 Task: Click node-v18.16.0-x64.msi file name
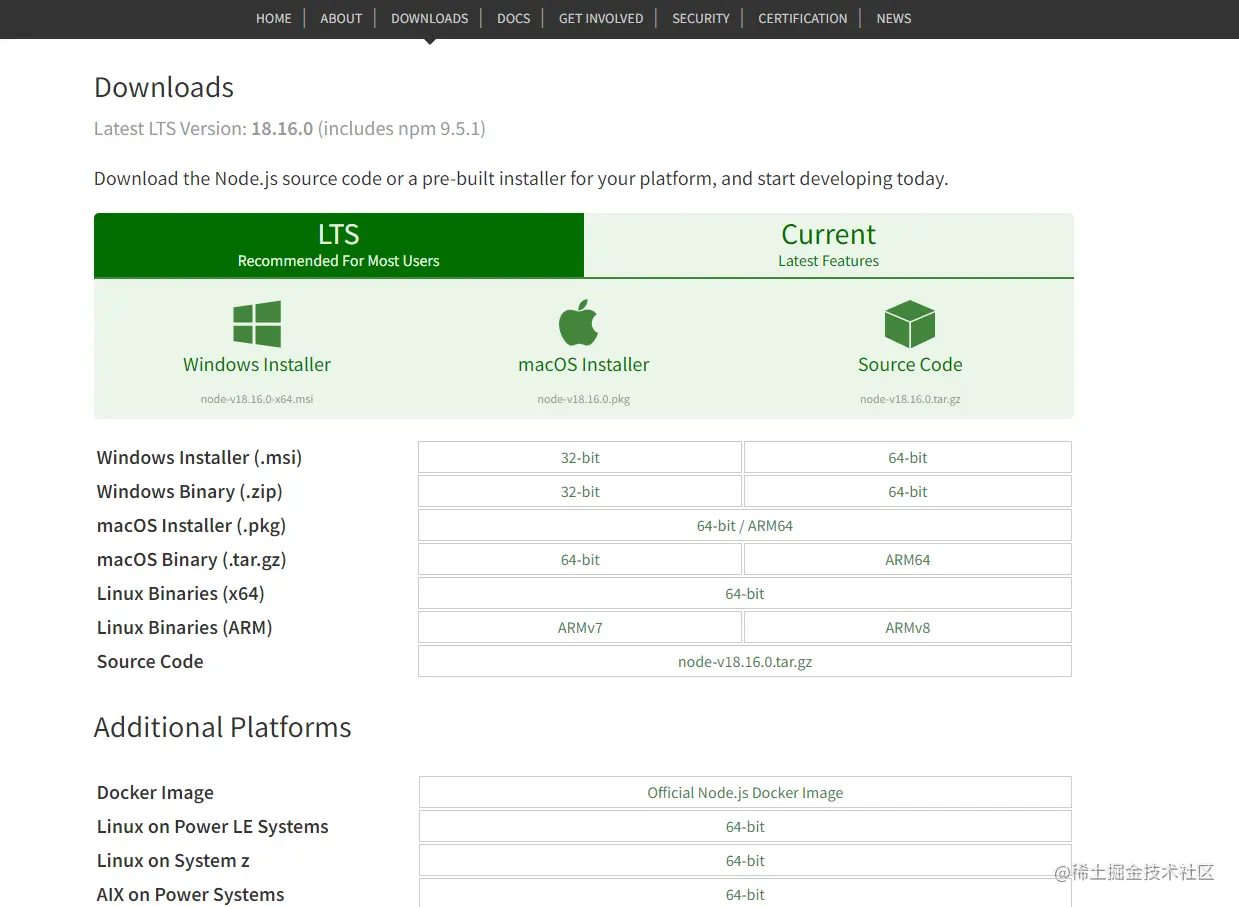257,399
